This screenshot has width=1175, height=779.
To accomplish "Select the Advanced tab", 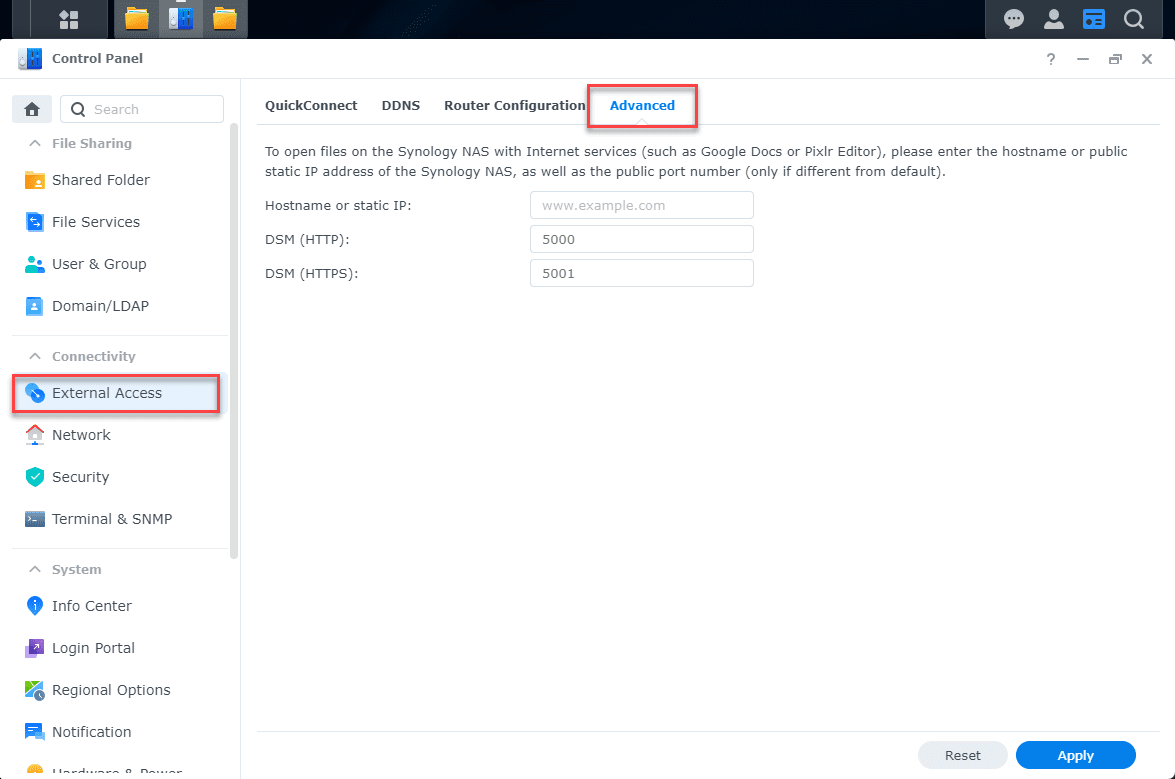I will 642,106.
